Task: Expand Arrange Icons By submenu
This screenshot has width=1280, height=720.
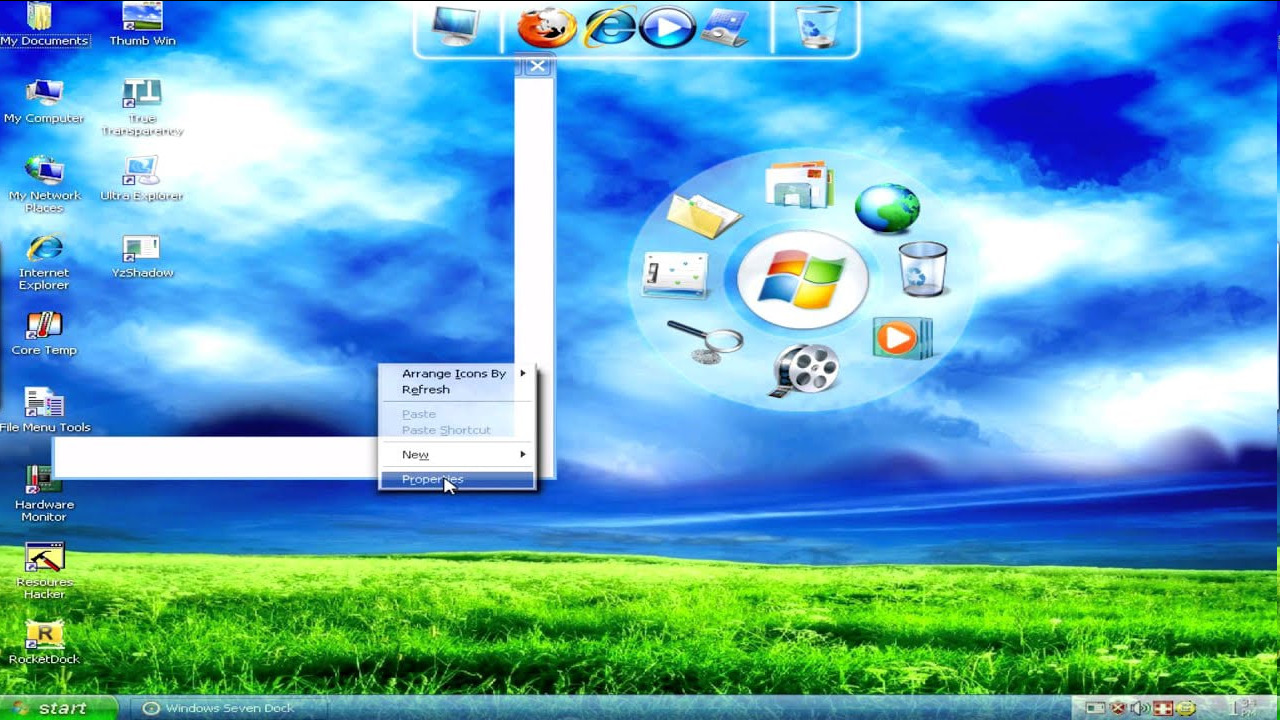Action: [x=457, y=374]
